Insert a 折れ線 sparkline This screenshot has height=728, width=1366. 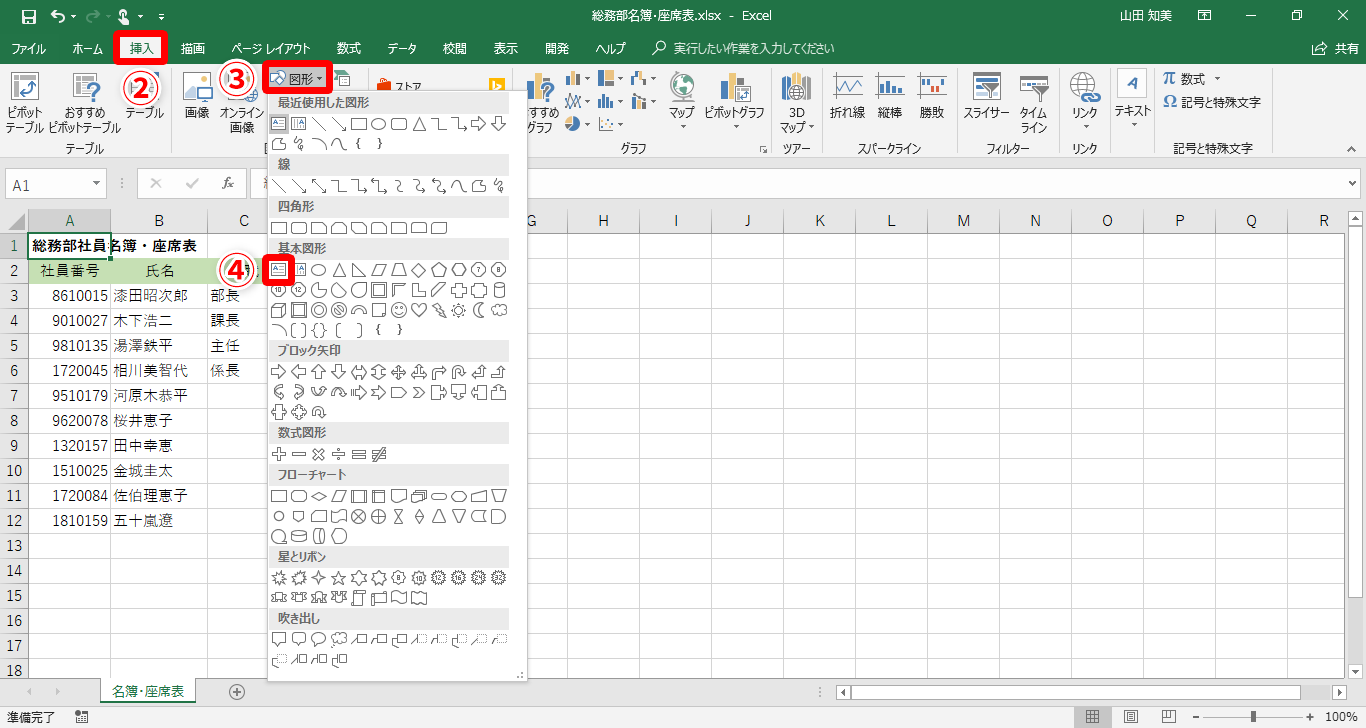[x=848, y=98]
